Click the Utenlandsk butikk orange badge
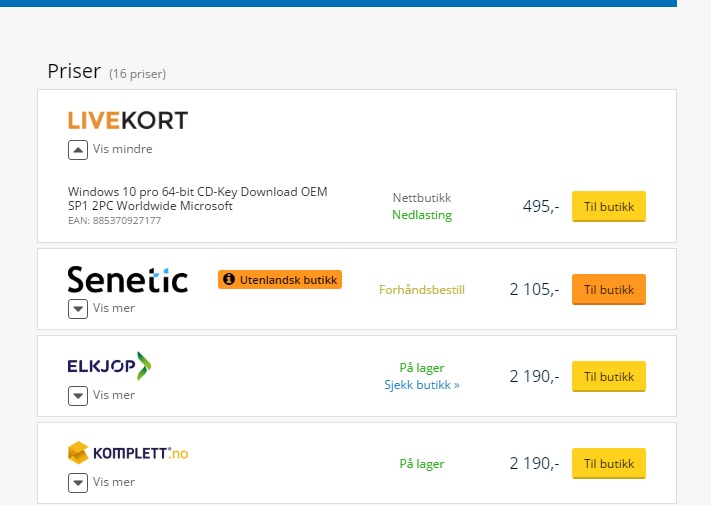The width and height of the screenshot is (711, 505). click(x=280, y=280)
